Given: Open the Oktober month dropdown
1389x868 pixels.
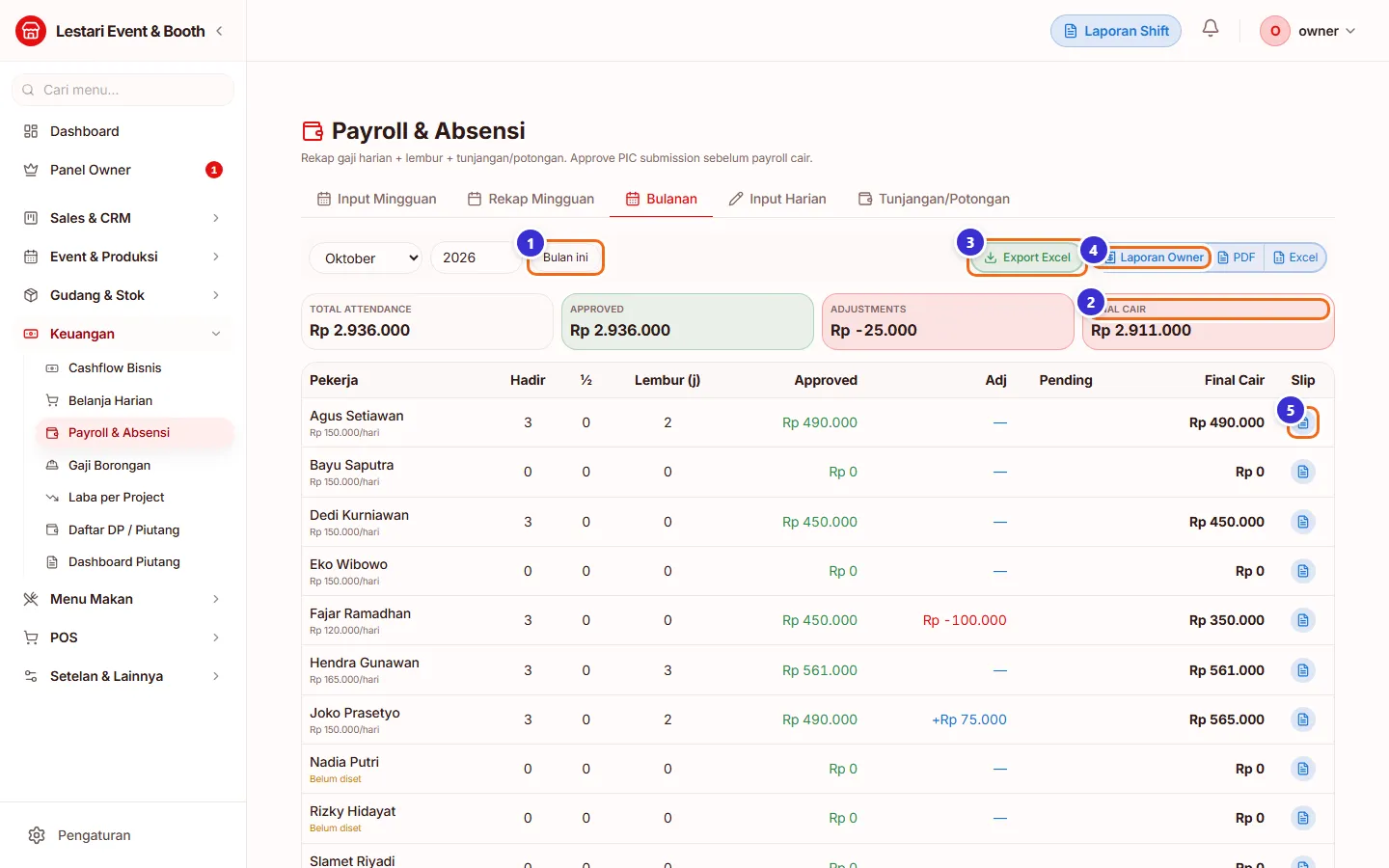Looking at the screenshot, I should tap(366, 258).
